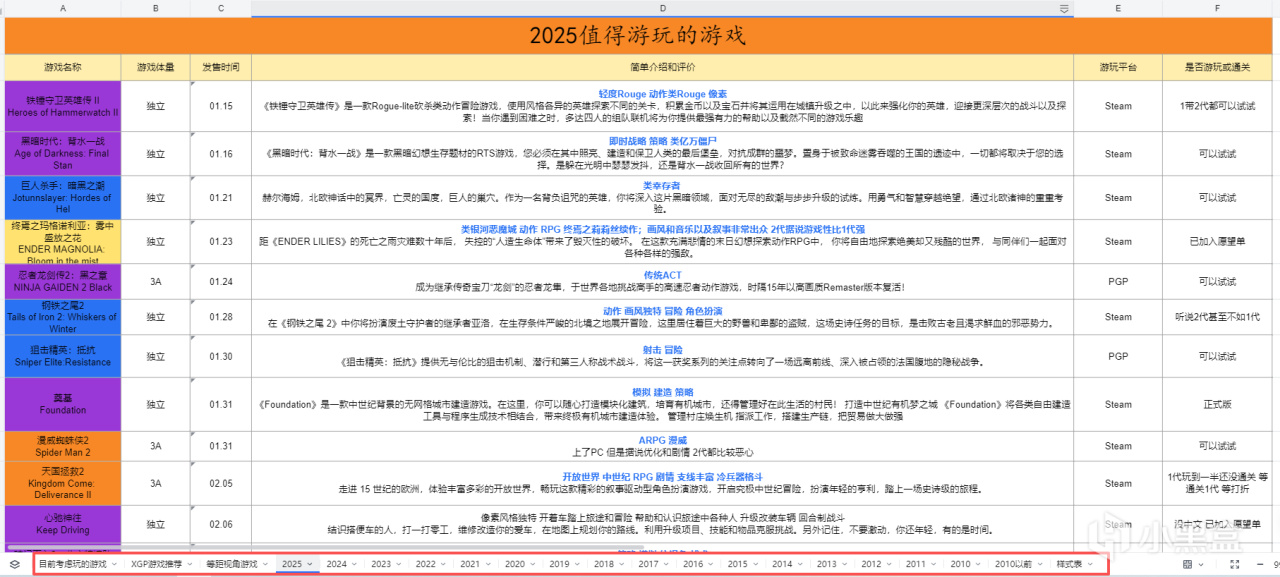Open the 2011 sheet tab
The width and height of the screenshot is (1280, 577).
tap(915, 564)
